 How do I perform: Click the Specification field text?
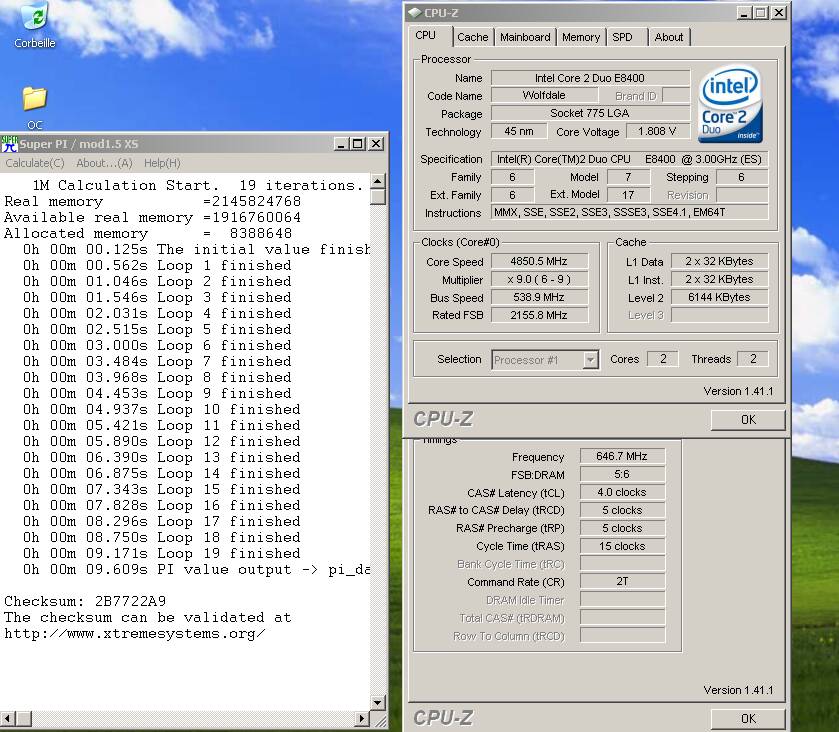coord(629,159)
